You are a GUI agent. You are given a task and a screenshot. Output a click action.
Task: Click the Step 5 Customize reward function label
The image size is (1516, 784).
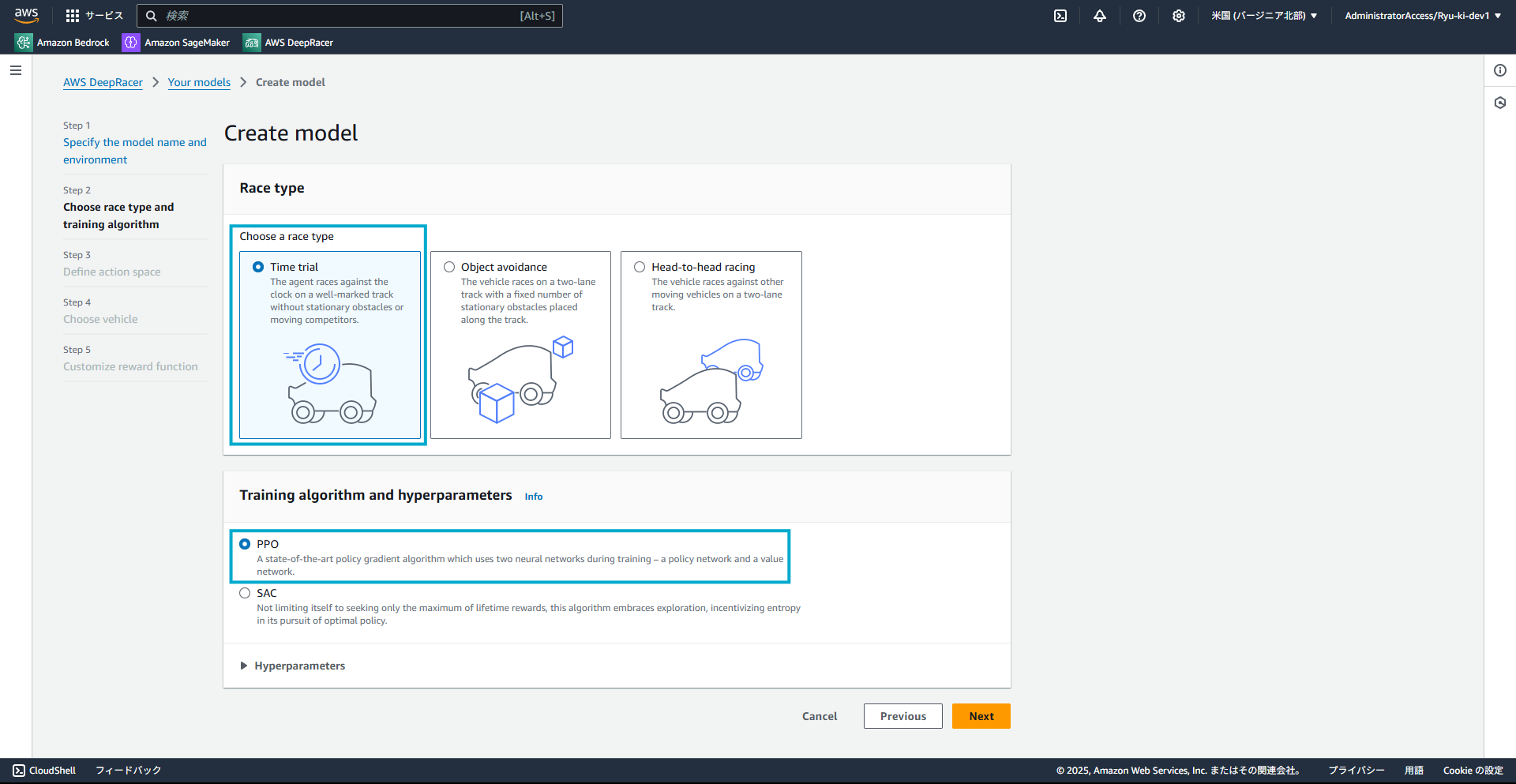point(130,366)
